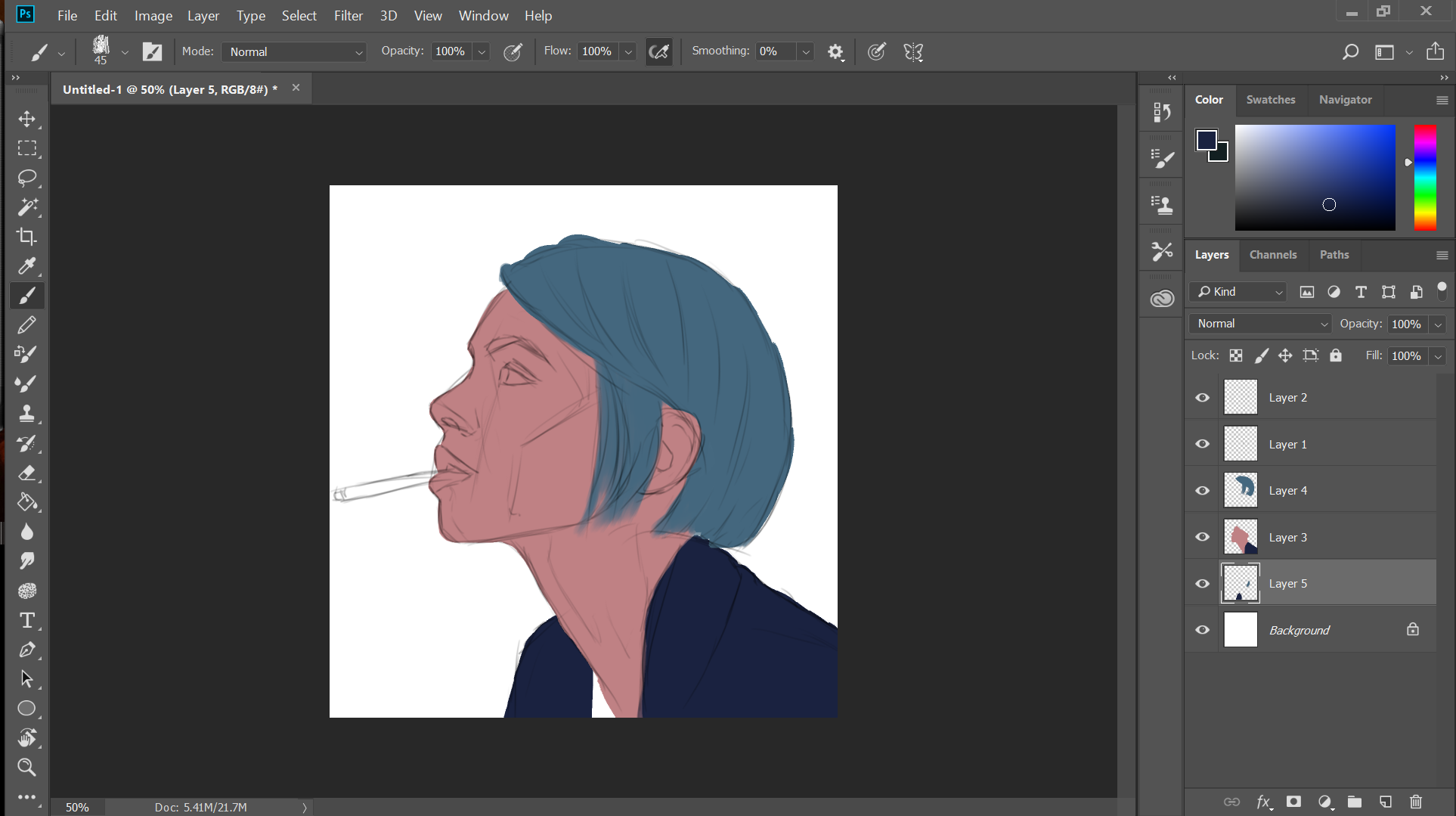Switch to the Swatches tab
Screen dimensions: 1456x816
pos(1270,100)
